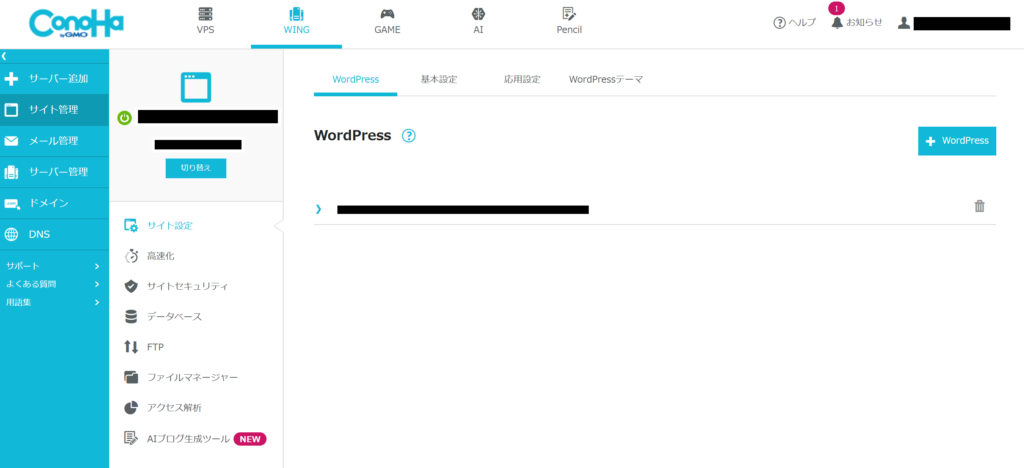Click the 切り替え switch button
Screen dimensions: 1024x468
[x=196, y=168]
